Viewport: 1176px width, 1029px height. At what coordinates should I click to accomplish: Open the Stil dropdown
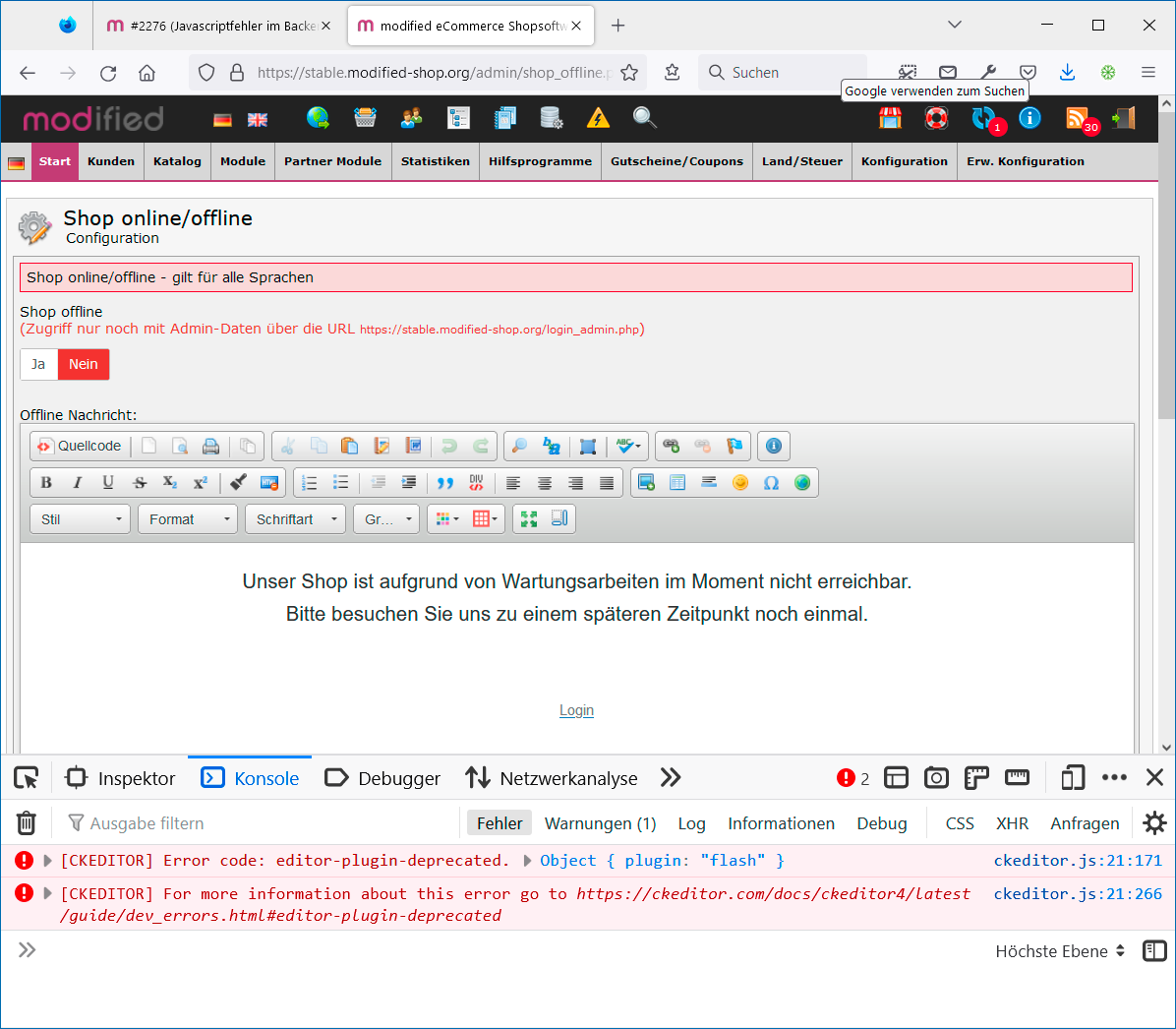(81, 519)
